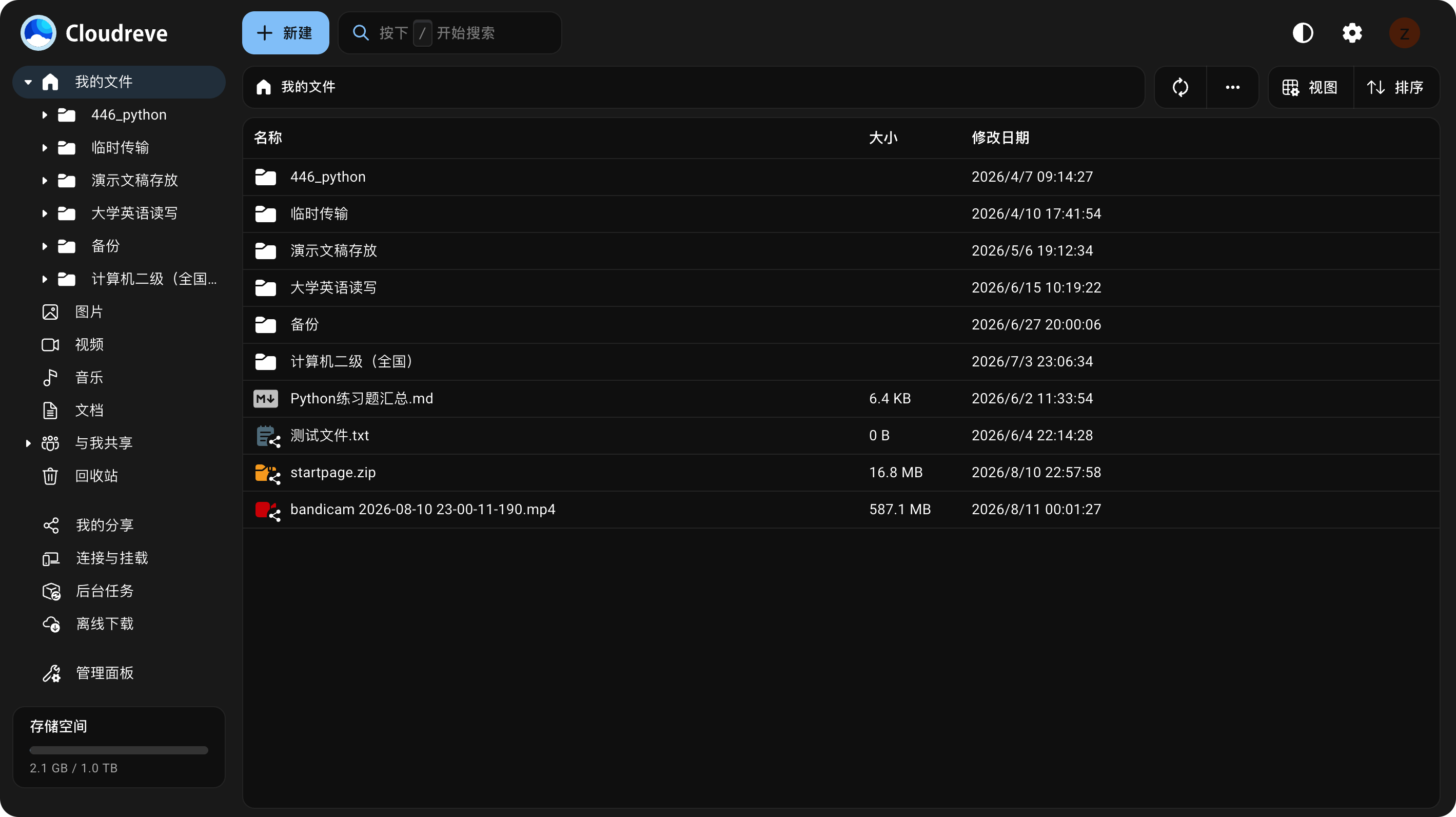Expand the 446_python folder in the tree
1456x817 pixels.
(x=45, y=115)
